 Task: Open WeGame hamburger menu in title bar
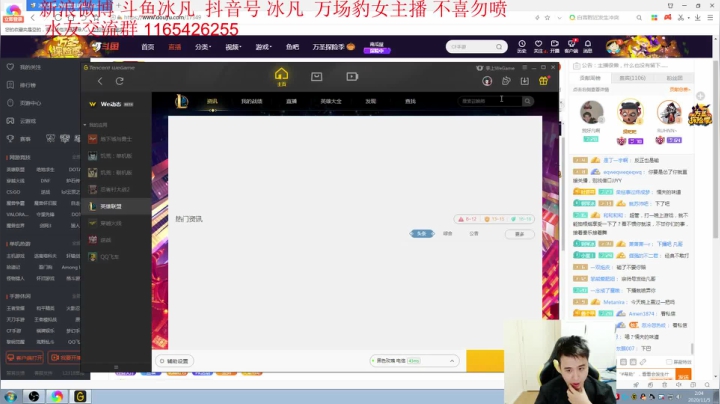point(524,67)
